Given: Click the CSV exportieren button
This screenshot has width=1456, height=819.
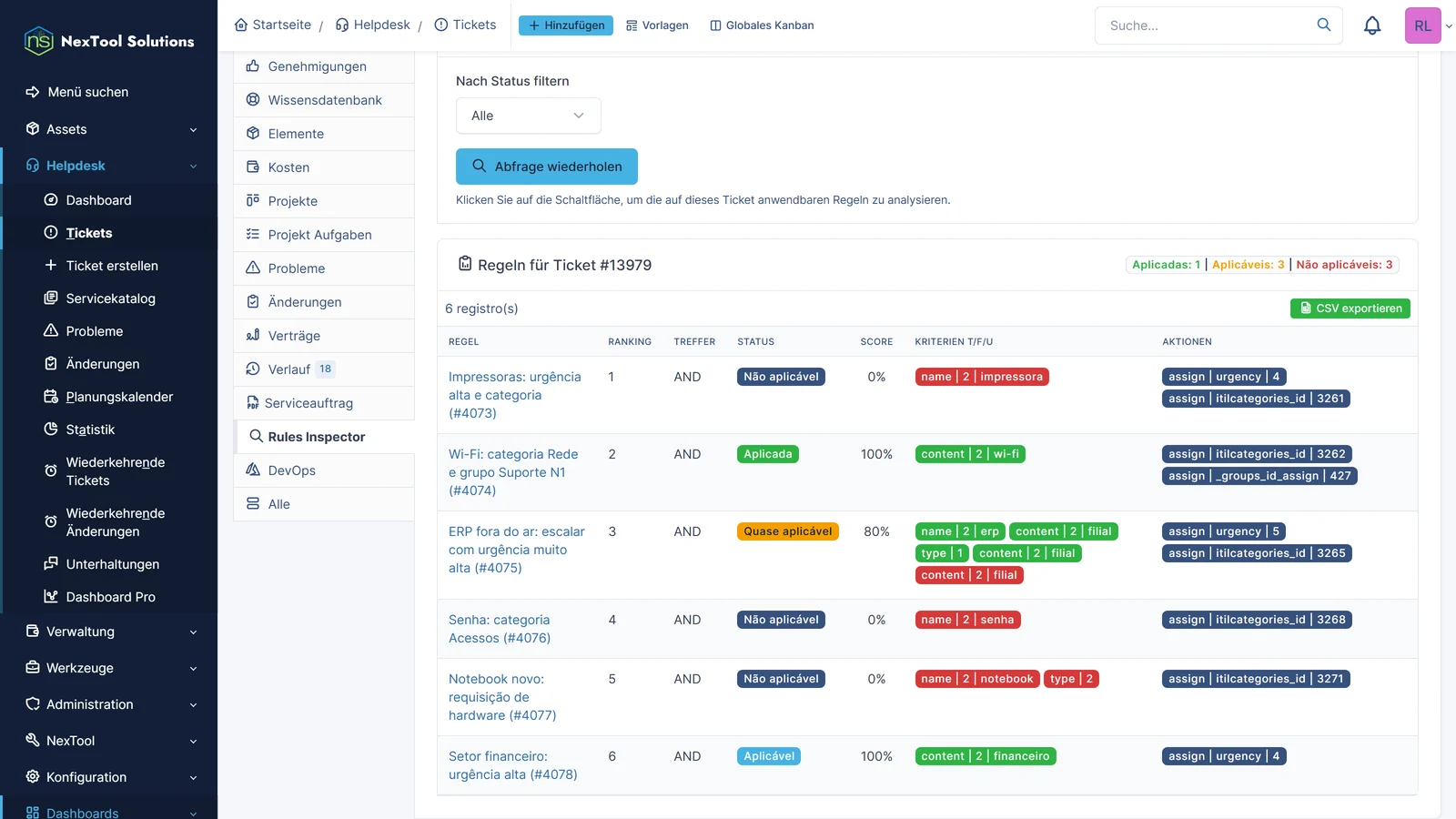Looking at the screenshot, I should (1350, 308).
